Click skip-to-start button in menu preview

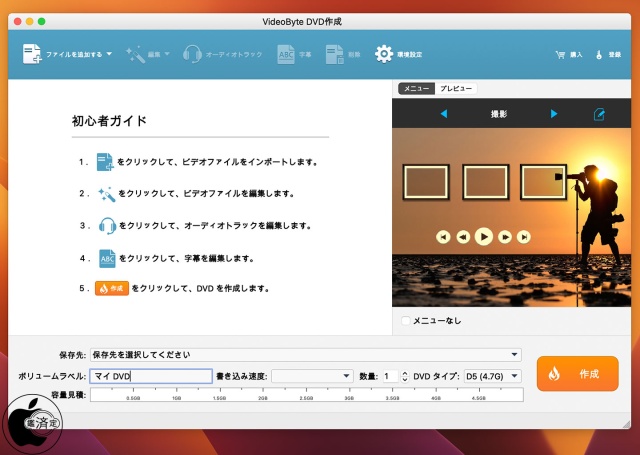click(x=443, y=237)
